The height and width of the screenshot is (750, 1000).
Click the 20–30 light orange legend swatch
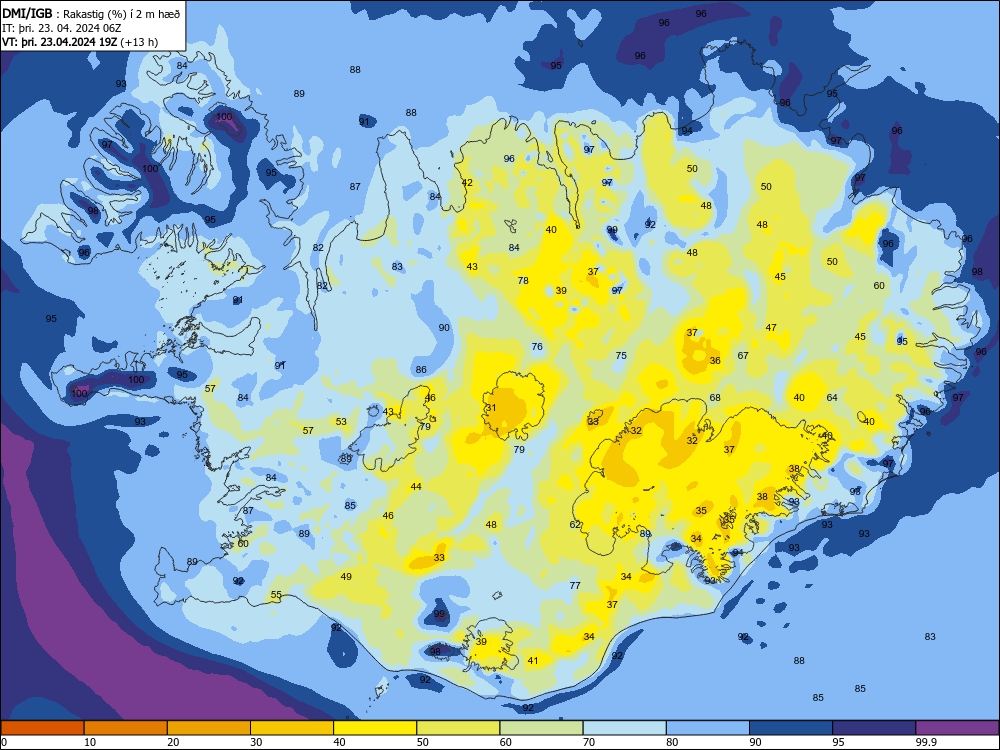tap(209, 728)
